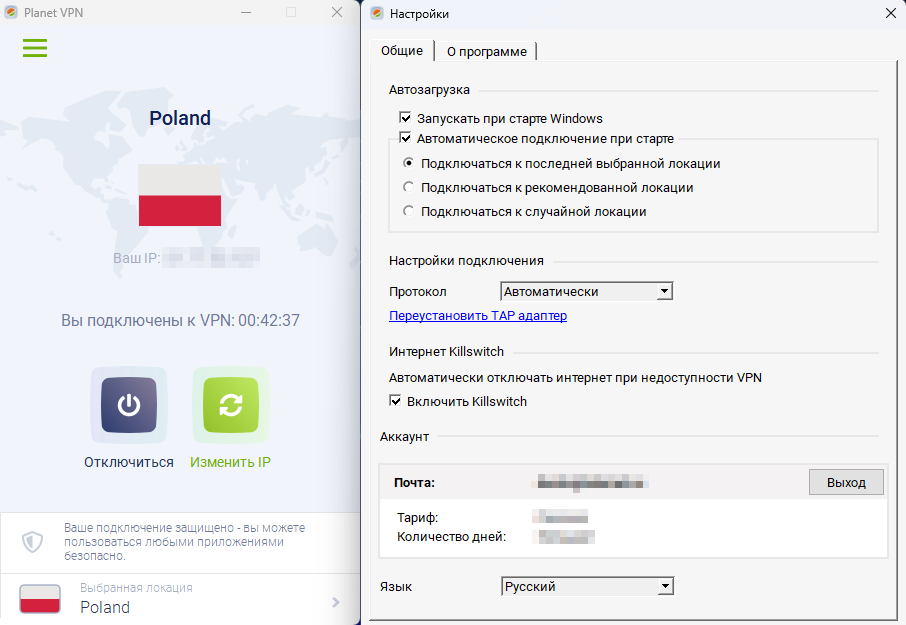This screenshot has height=625, width=906.
Task: Click the Выбранная локация caption
Action: coord(136,587)
